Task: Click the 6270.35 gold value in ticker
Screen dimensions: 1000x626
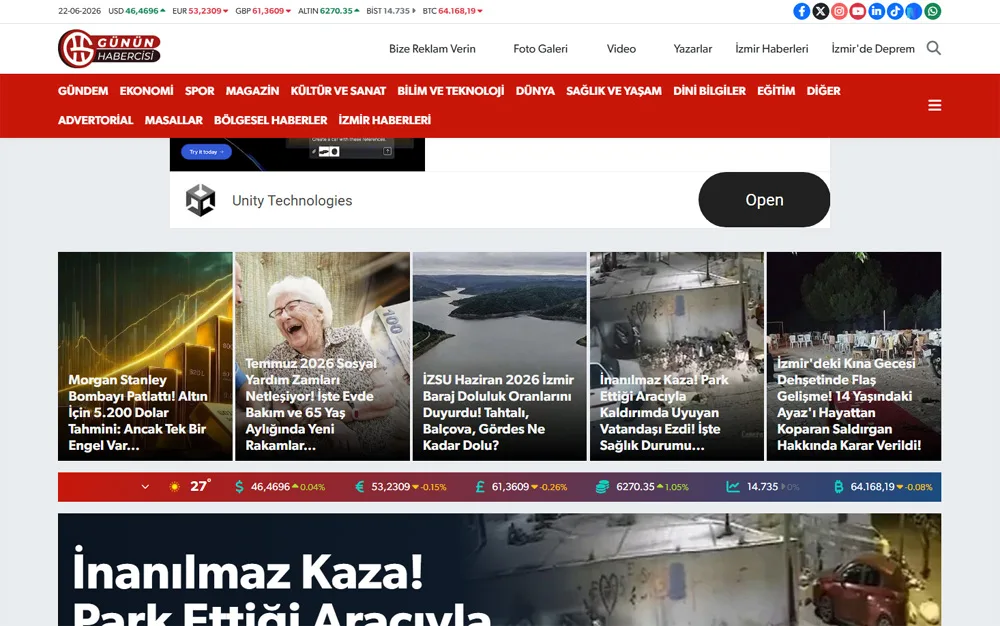Action: pos(635,487)
